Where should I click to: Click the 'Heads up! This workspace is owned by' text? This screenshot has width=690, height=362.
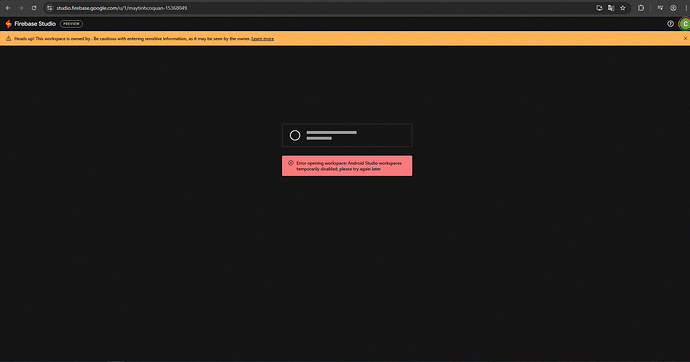tap(53, 39)
